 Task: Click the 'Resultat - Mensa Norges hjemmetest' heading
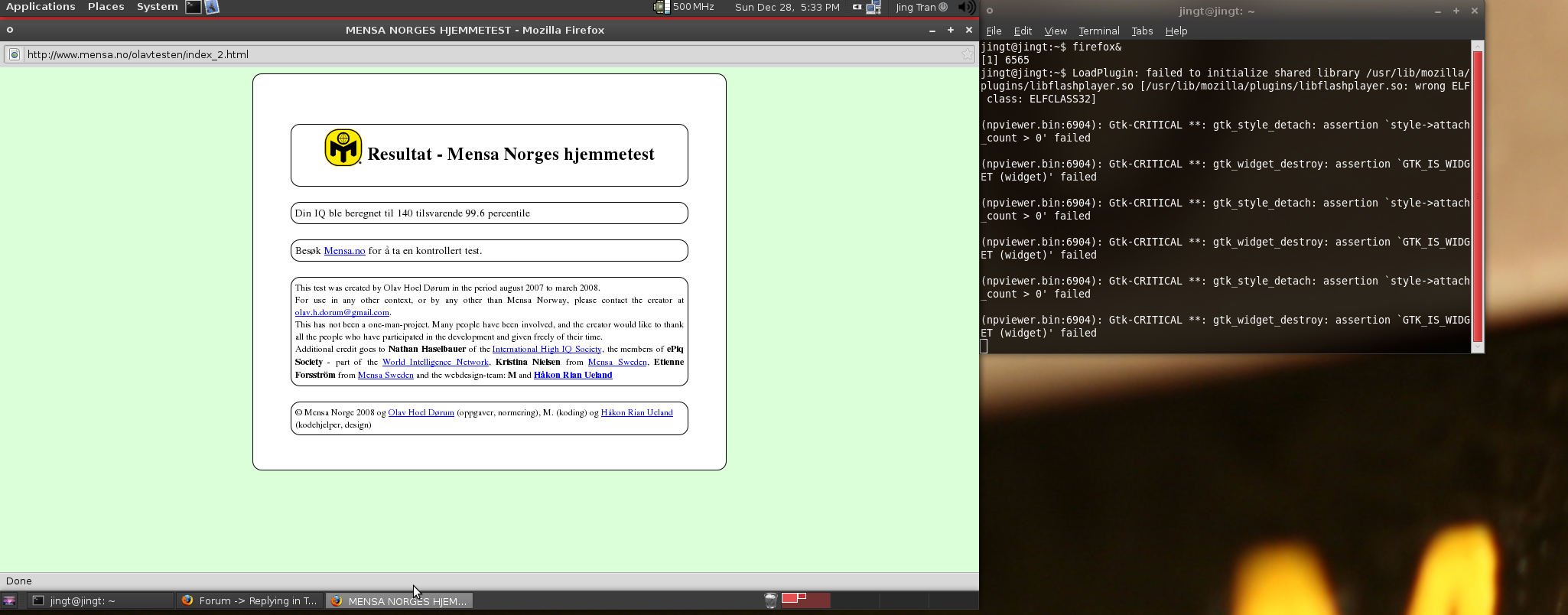511,154
